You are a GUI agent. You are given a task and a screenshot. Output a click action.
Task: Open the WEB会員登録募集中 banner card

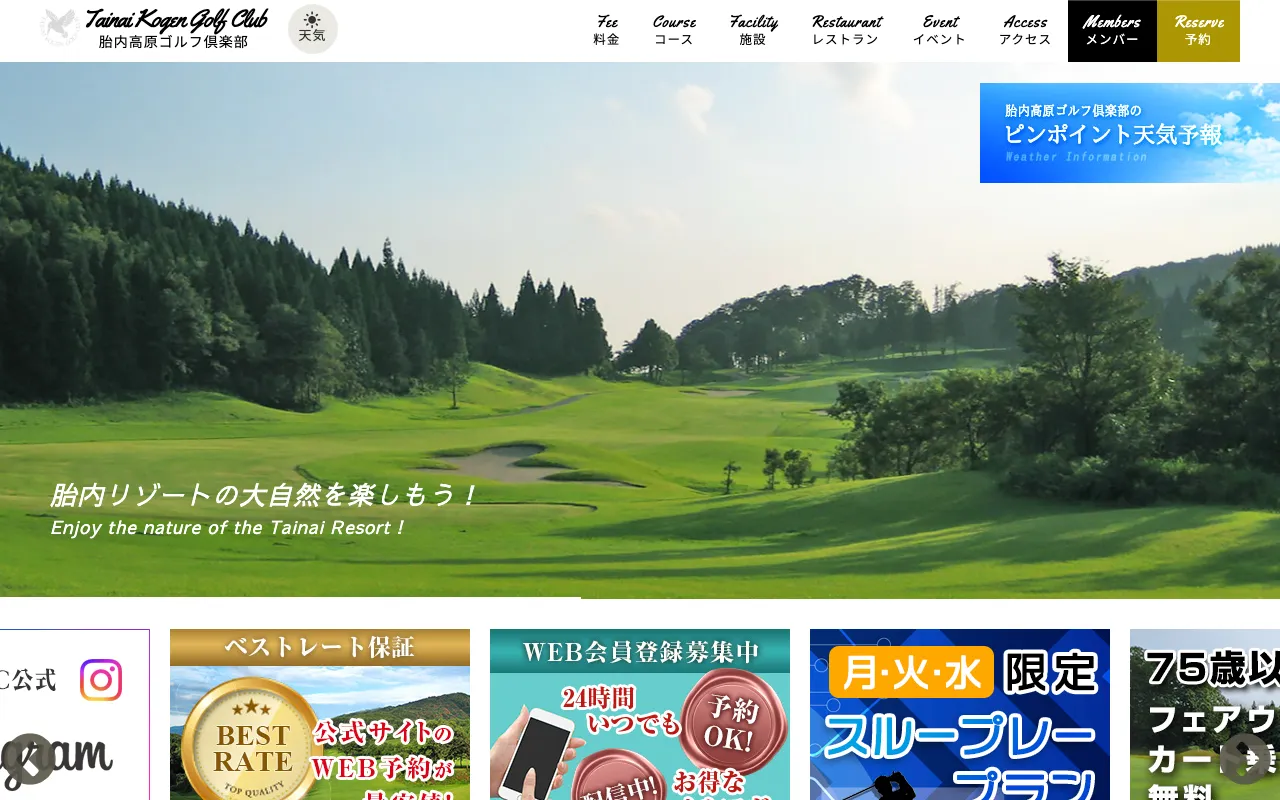pos(640,715)
